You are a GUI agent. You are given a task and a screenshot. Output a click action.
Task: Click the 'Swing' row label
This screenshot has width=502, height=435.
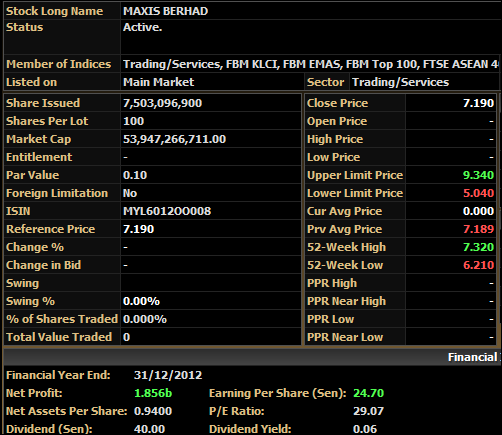pyautogui.click(x=22, y=283)
